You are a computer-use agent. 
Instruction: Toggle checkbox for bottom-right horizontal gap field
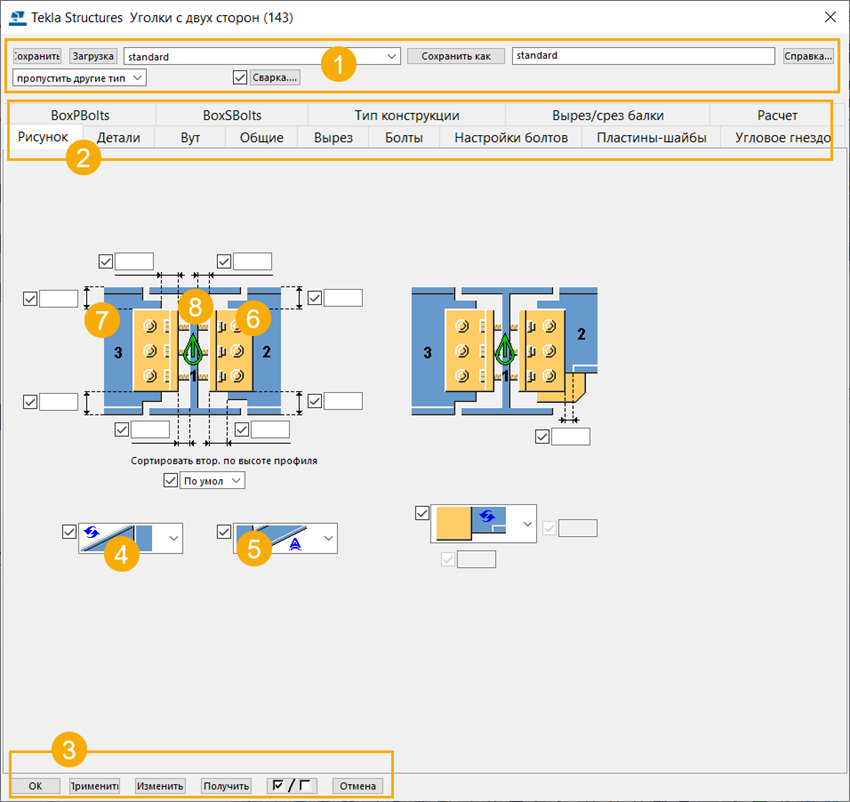[x=242, y=429]
